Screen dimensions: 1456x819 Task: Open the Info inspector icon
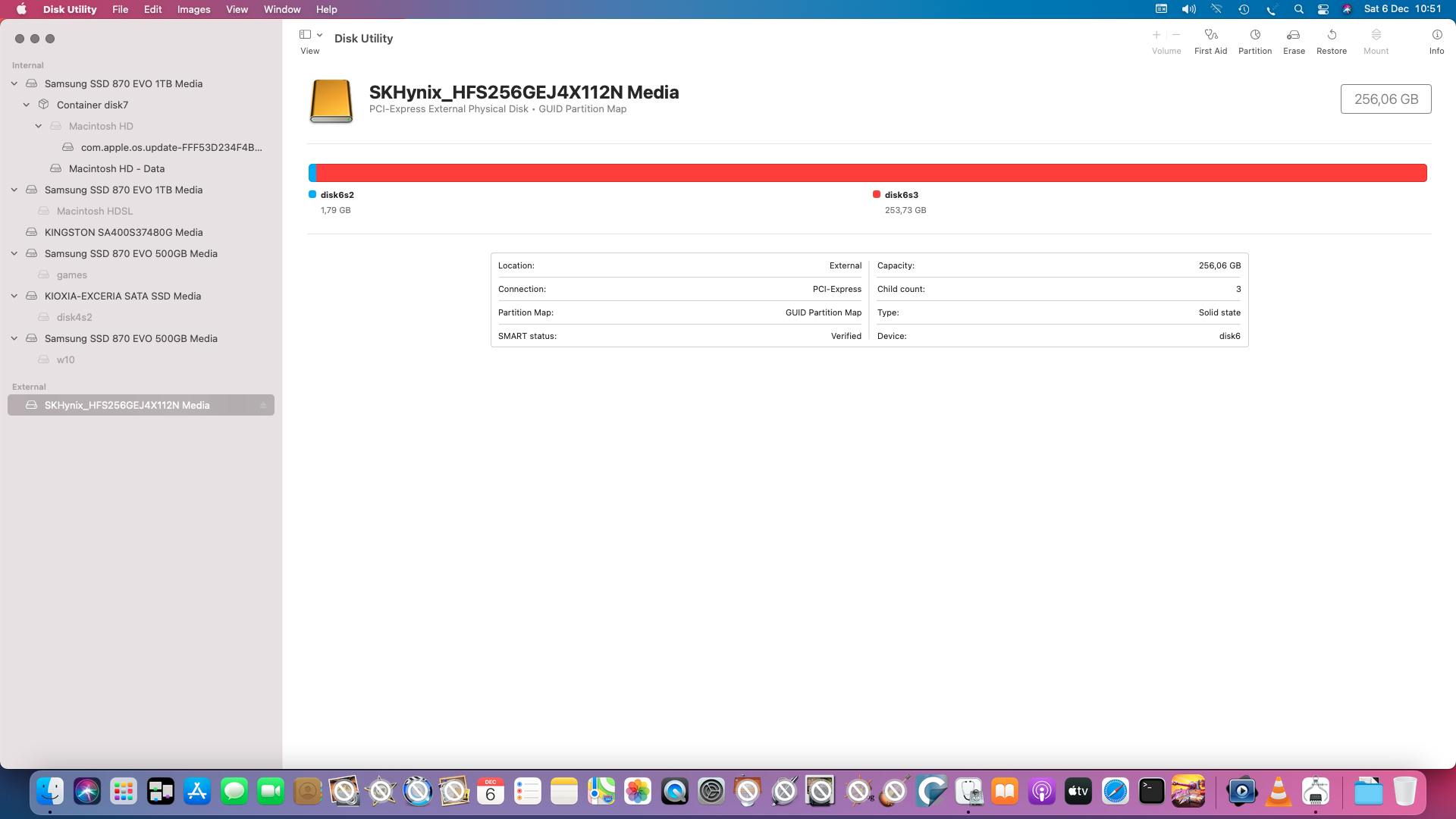(1436, 35)
